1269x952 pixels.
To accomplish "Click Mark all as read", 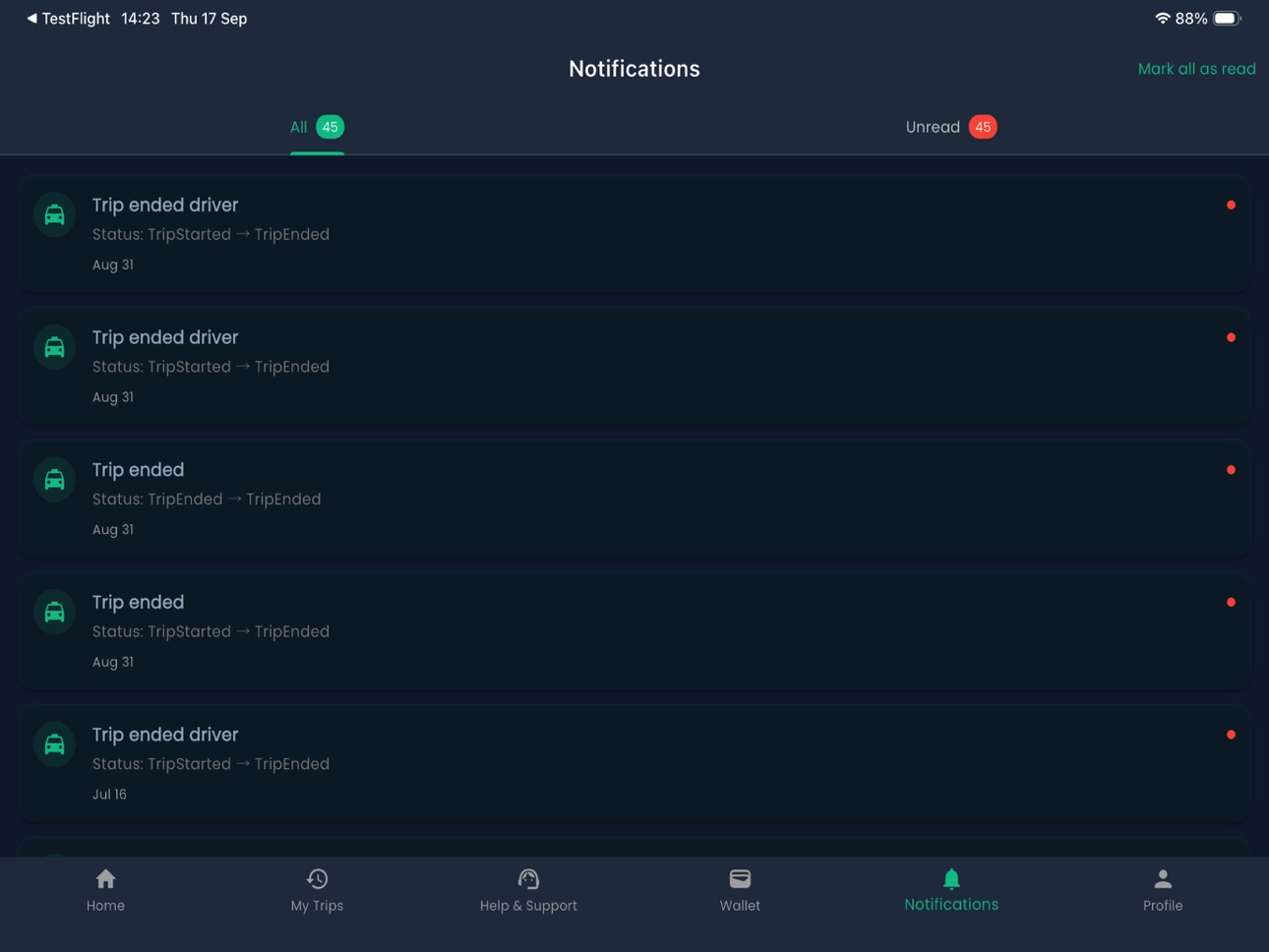I will point(1196,69).
